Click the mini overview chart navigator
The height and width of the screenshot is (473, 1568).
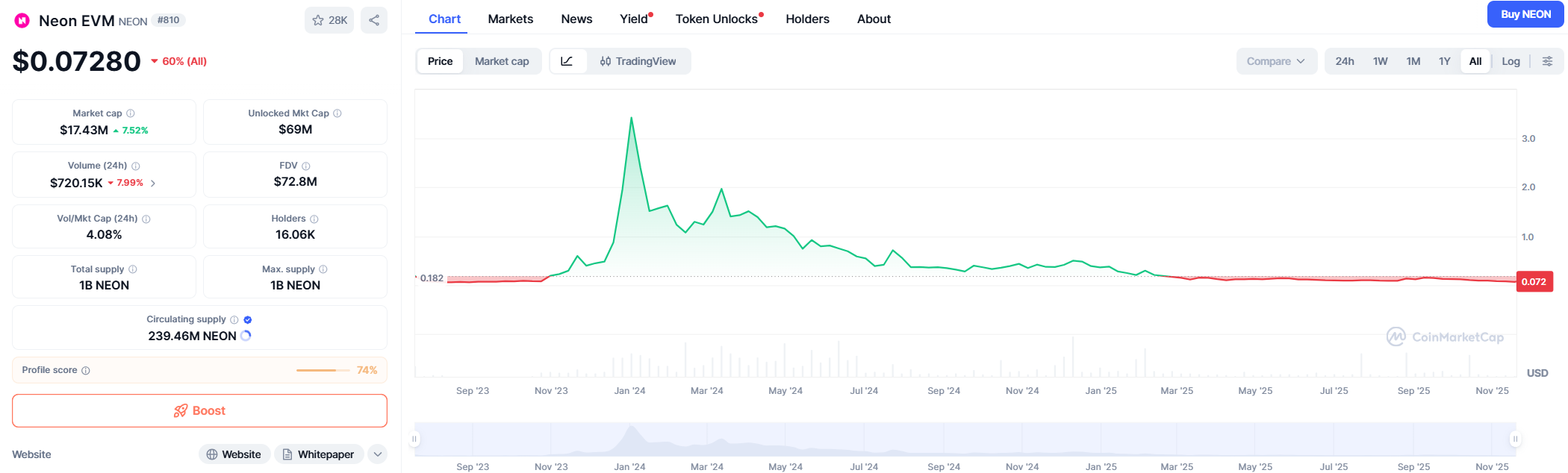[965, 439]
